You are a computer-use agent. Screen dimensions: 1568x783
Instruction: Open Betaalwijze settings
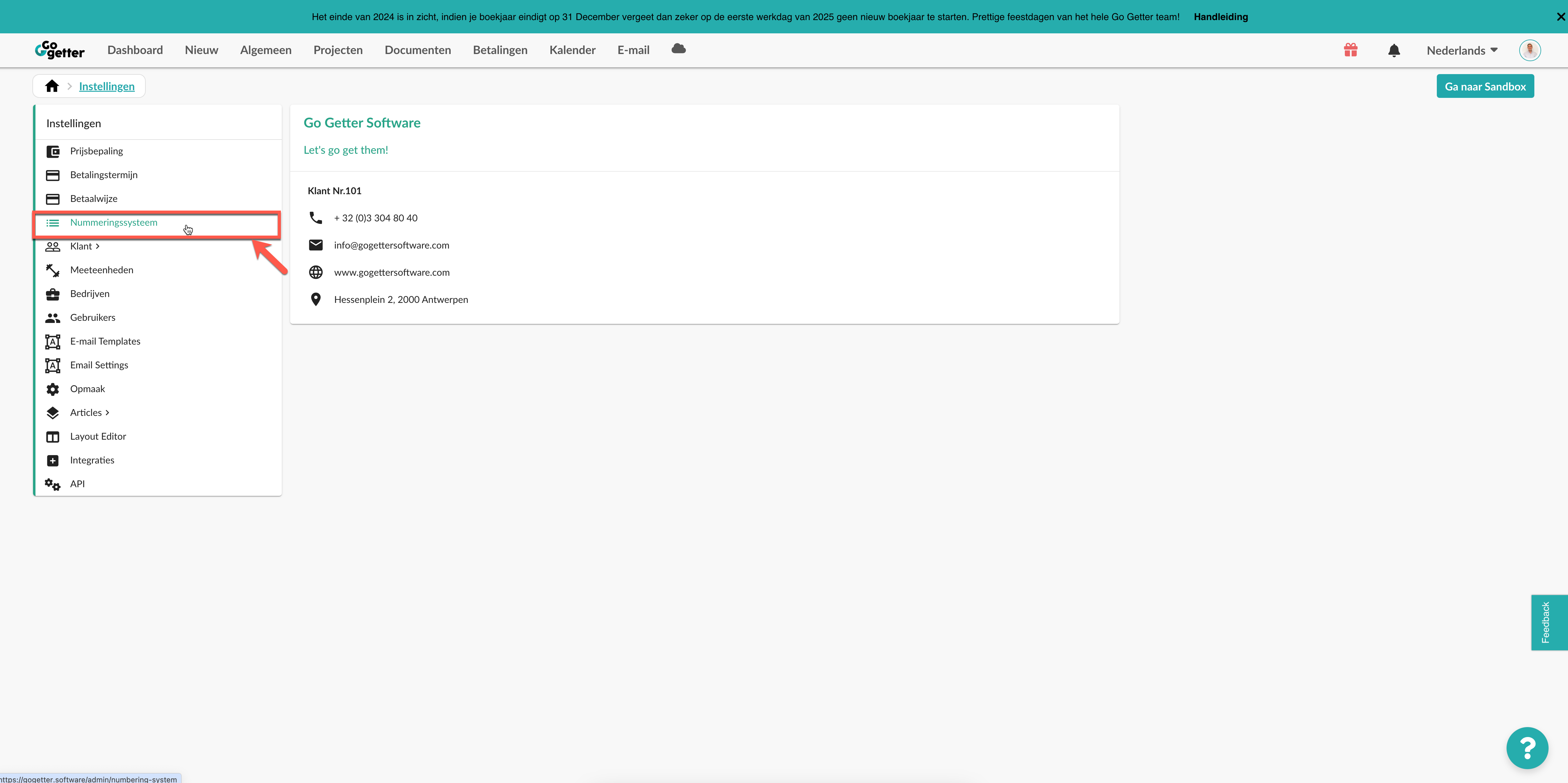tap(158, 199)
